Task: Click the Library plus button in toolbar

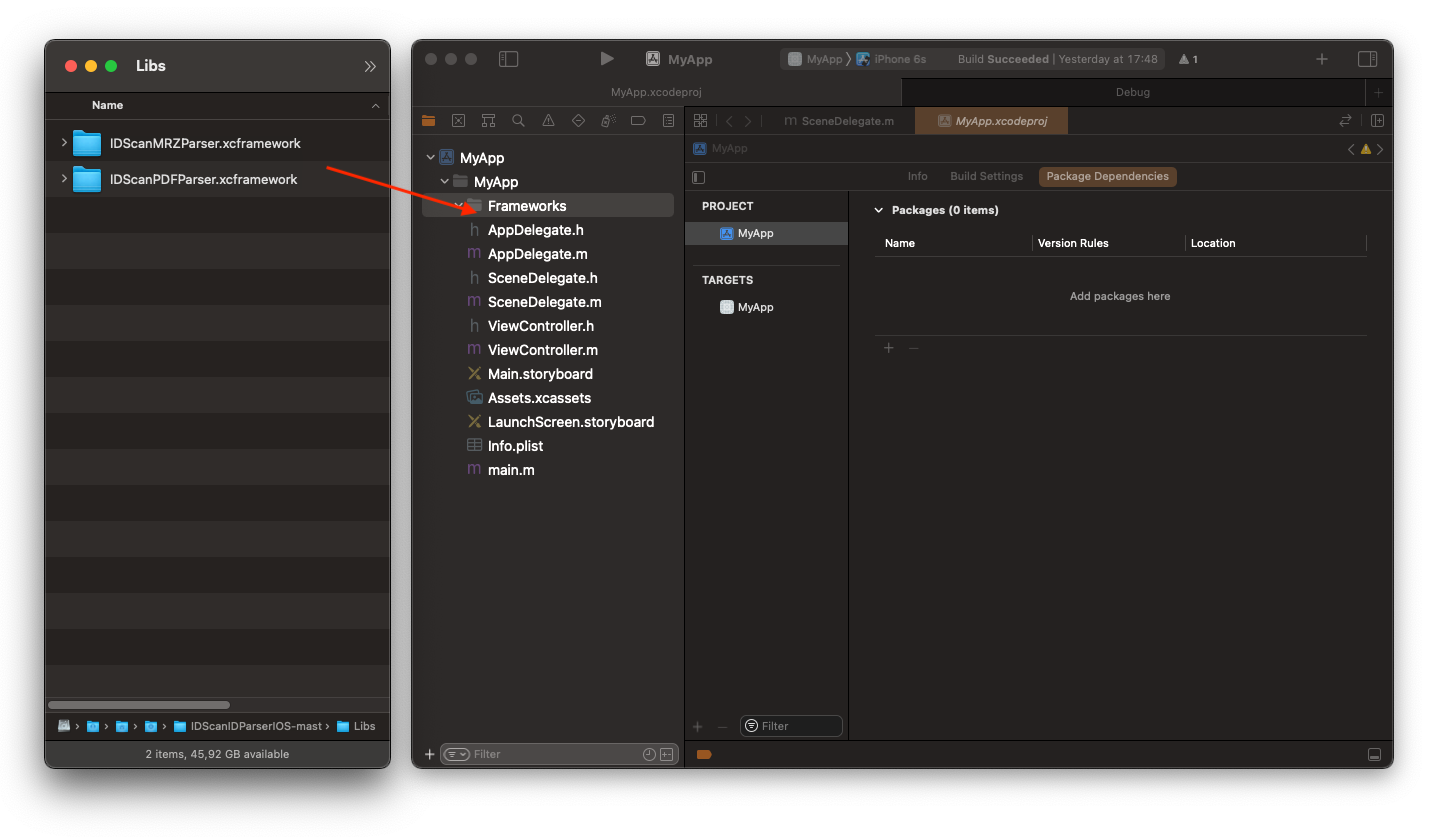Action: coord(1321,59)
